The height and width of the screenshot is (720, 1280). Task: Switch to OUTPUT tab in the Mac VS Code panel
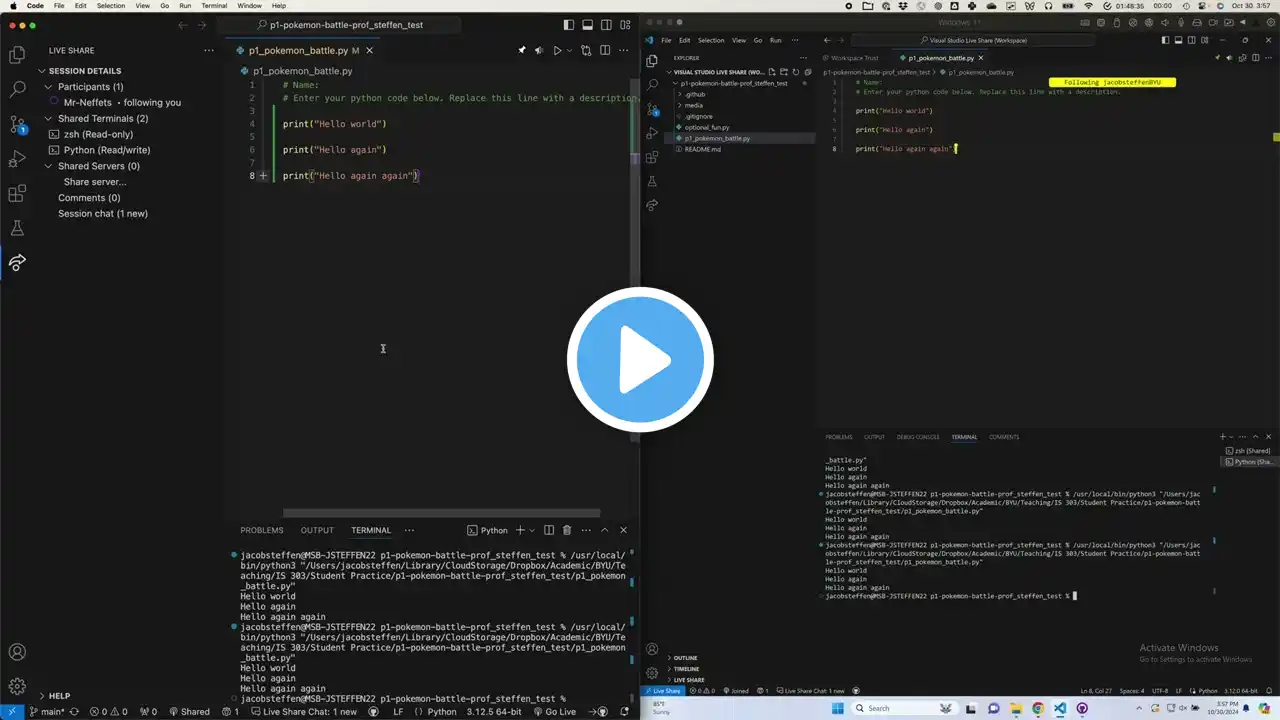(317, 530)
